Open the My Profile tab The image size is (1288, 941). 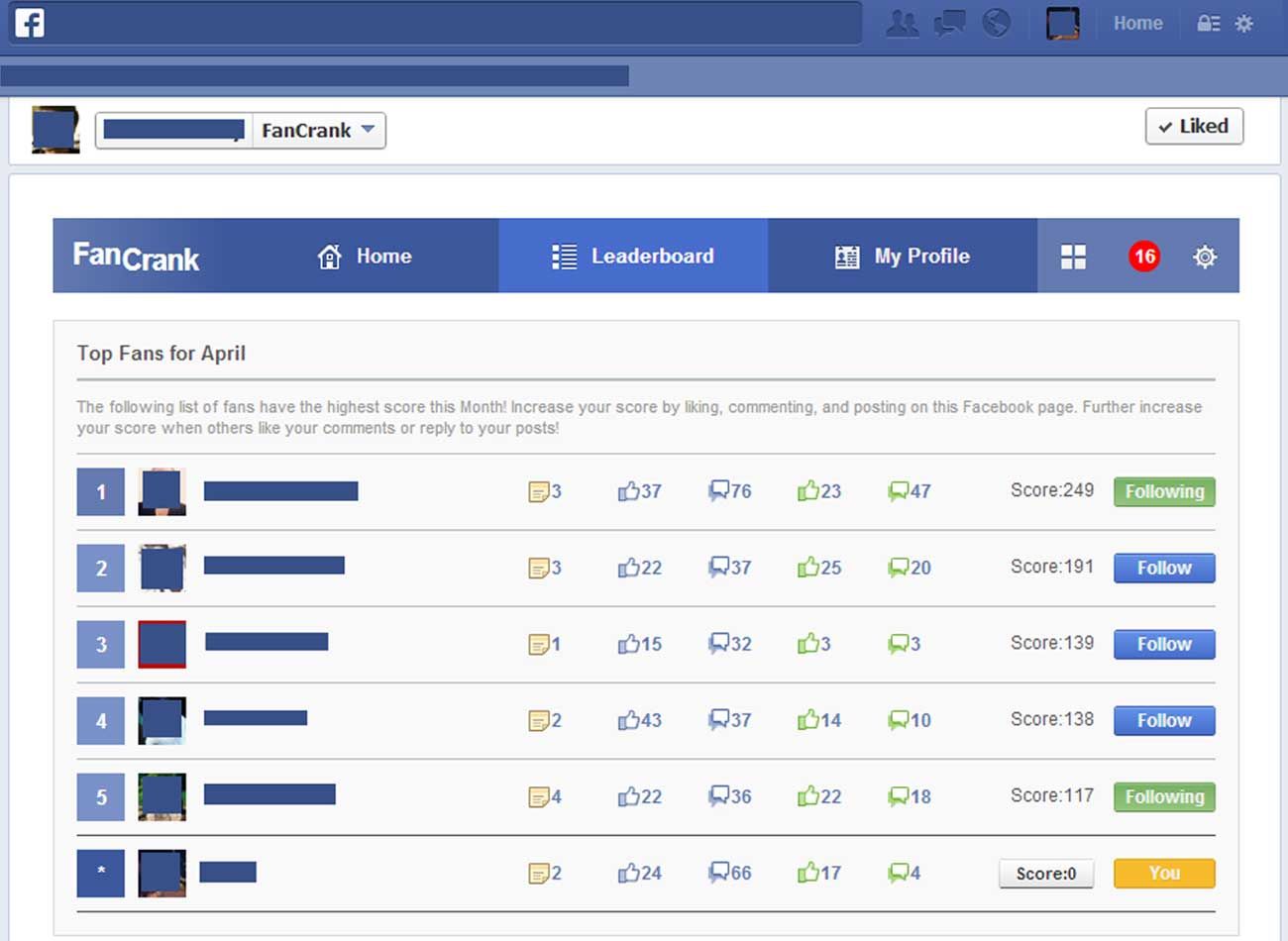902,256
